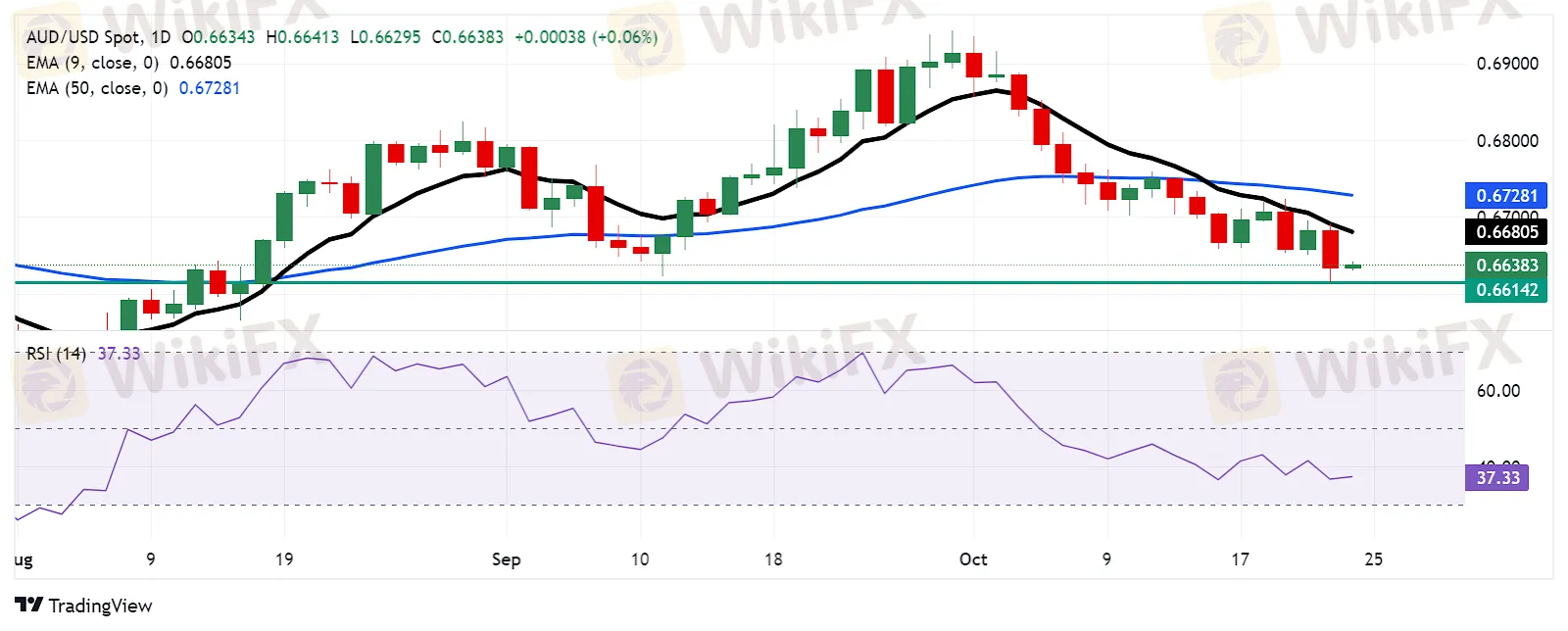Click the 0.69000 price axis label
Image resolution: width=1568 pixels, height=631 pixels.
coord(1507,64)
